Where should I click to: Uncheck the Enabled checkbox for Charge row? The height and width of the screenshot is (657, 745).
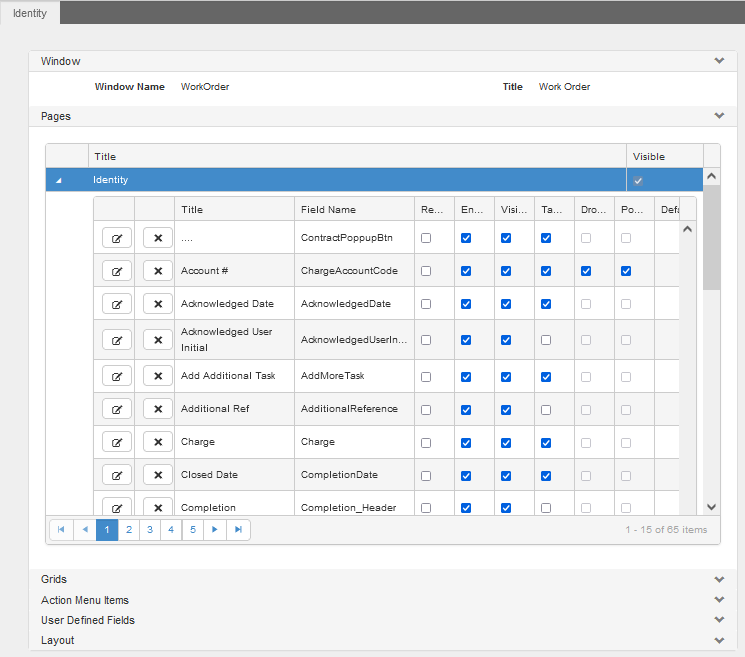[x=466, y=441]
